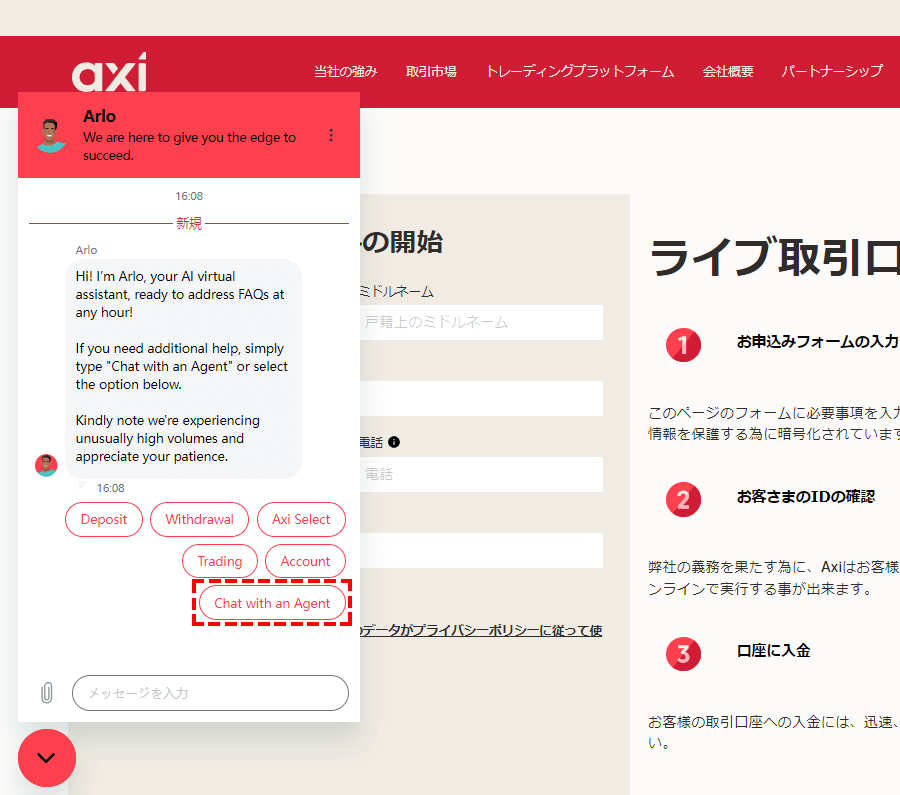Click the ミドルネーム input field
Image resolution: width=900 pixels, height=795 pixels.
481,322
